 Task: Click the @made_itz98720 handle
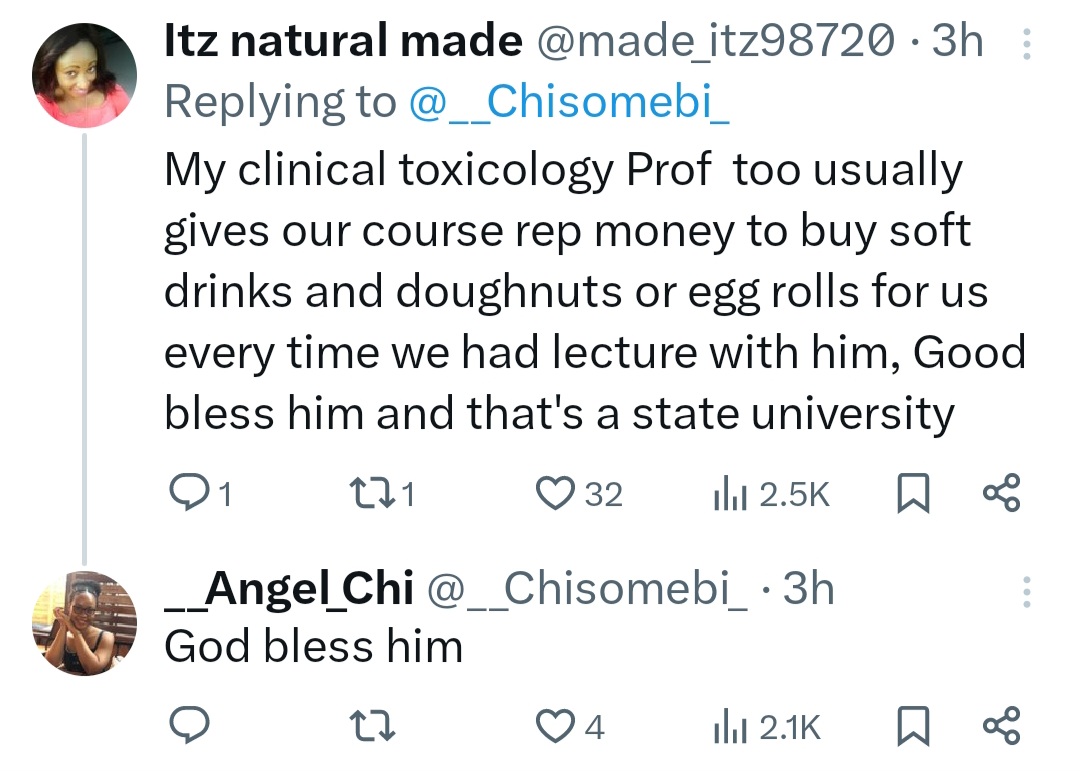pos(716,42)
